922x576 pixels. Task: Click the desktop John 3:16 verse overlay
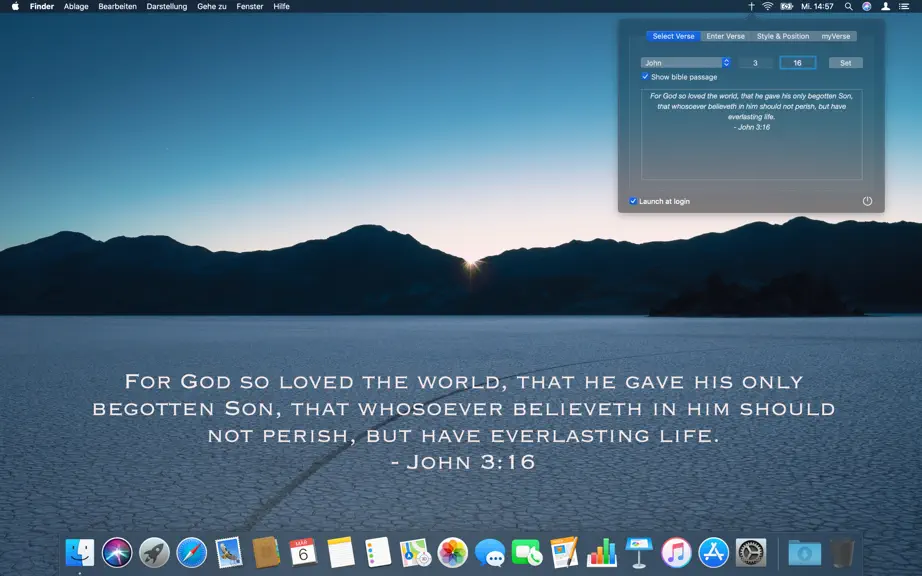pyautogui.click(x=463, y=421)
